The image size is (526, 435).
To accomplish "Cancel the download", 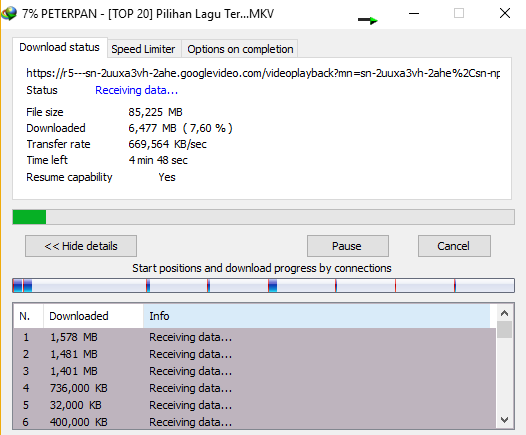I will click(x=454, y=246).
